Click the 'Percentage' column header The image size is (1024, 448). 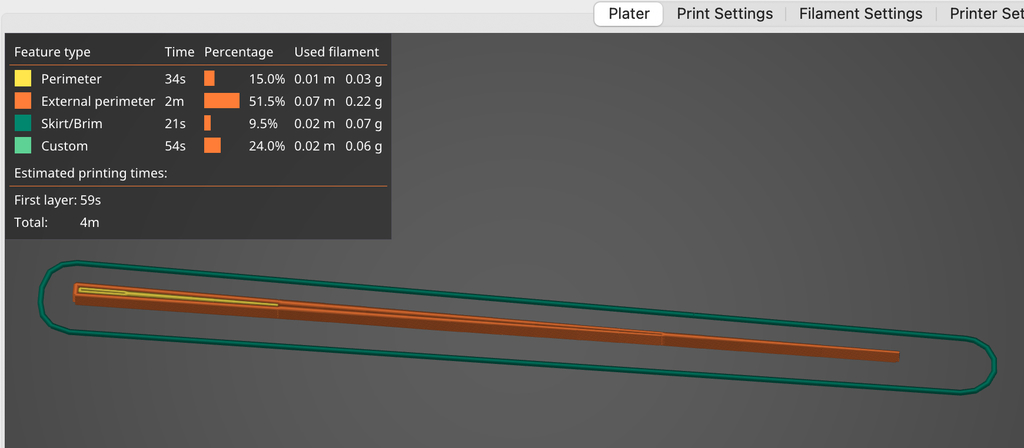tap(238, 52)
